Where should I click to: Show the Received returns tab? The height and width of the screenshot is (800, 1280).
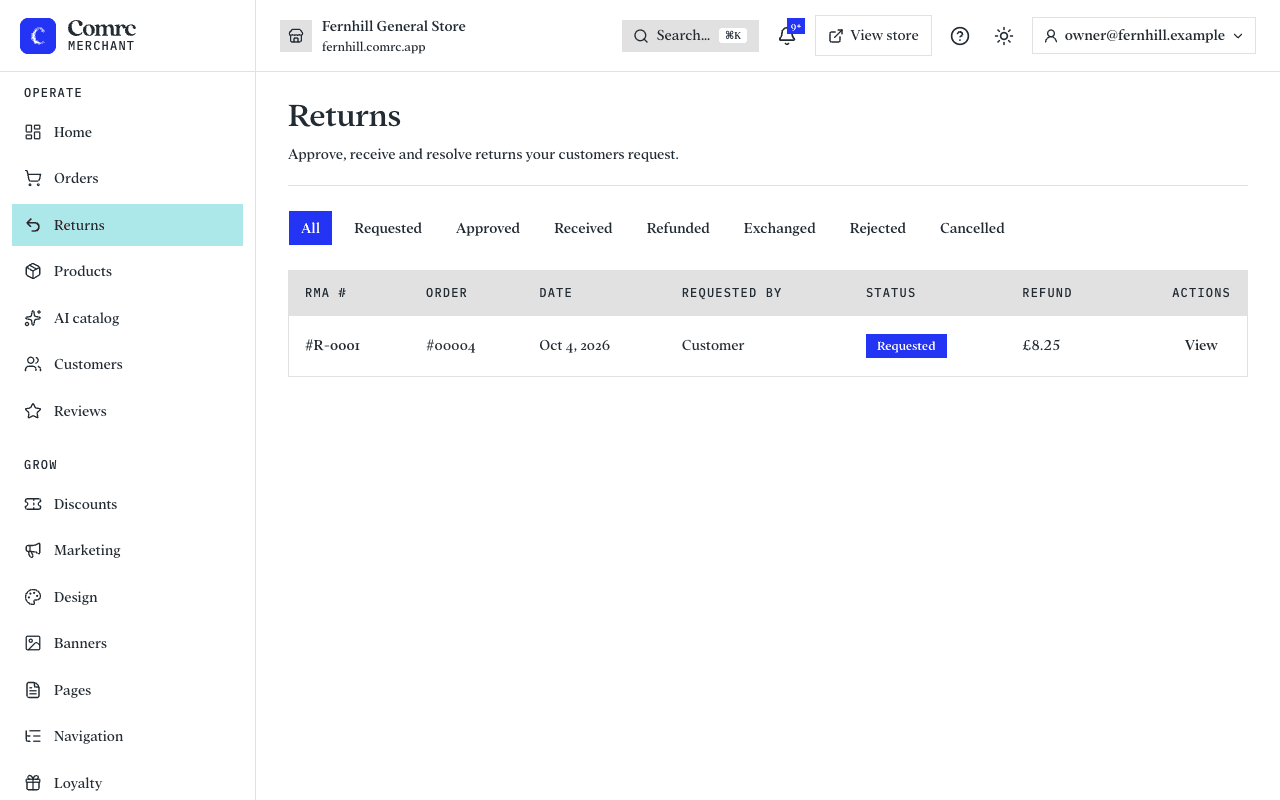click(x=583, y=228)
